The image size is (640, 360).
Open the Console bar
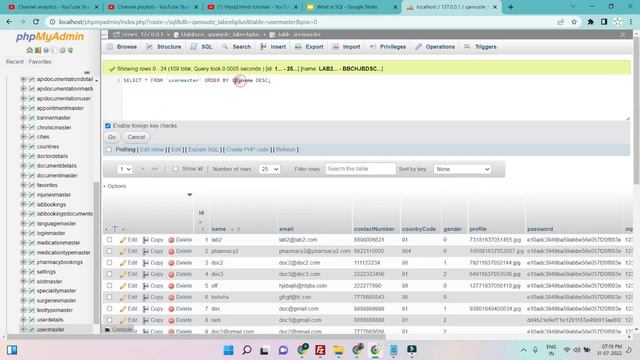(x=119, y=329)
